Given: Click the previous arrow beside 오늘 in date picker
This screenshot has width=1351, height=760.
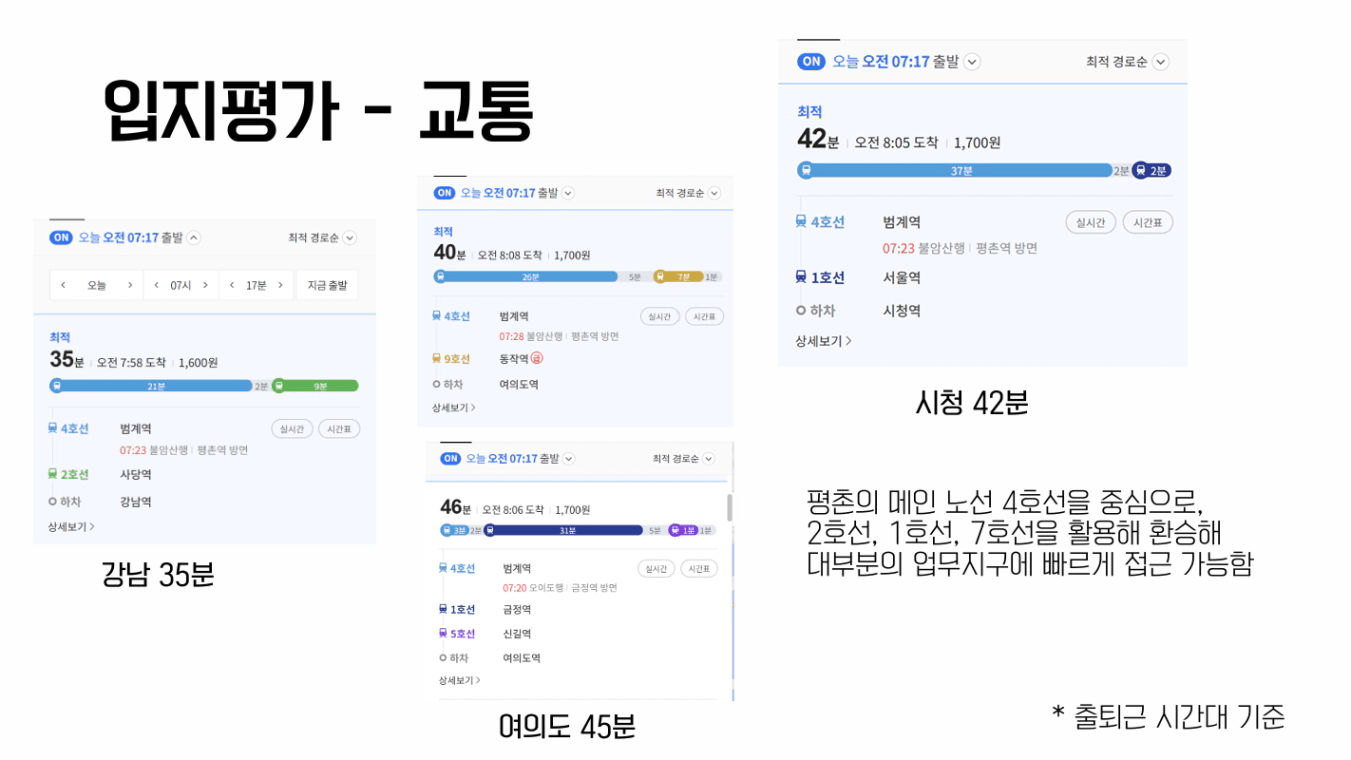Looking at the screenshot, I should [x=64, y=285].
